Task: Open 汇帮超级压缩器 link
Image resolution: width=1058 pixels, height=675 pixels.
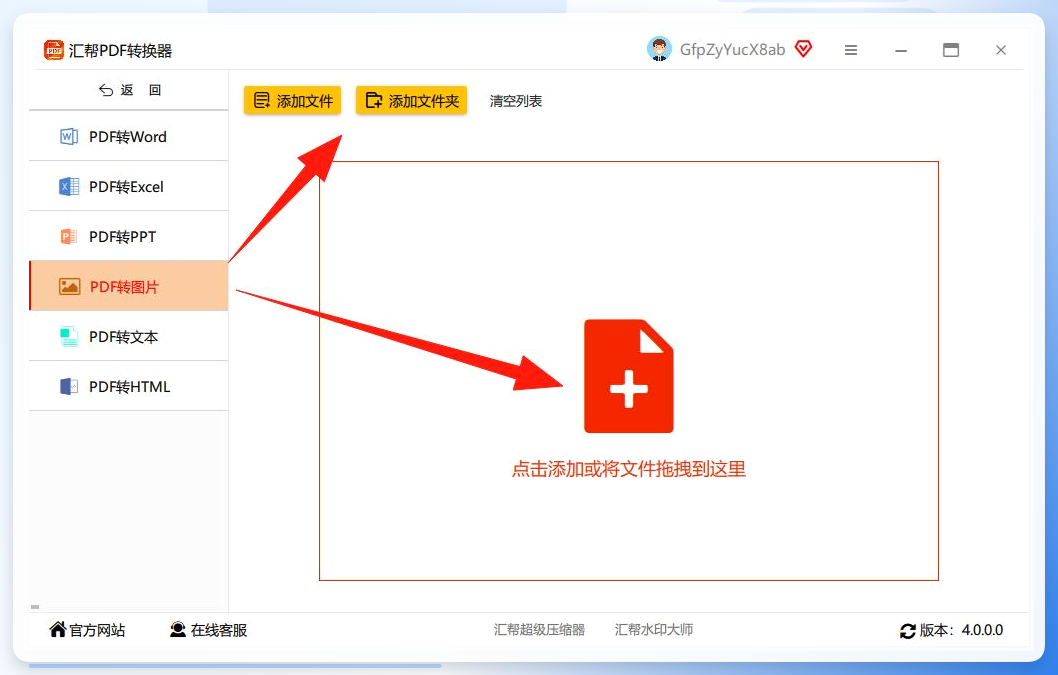Action: pos(539,630)
